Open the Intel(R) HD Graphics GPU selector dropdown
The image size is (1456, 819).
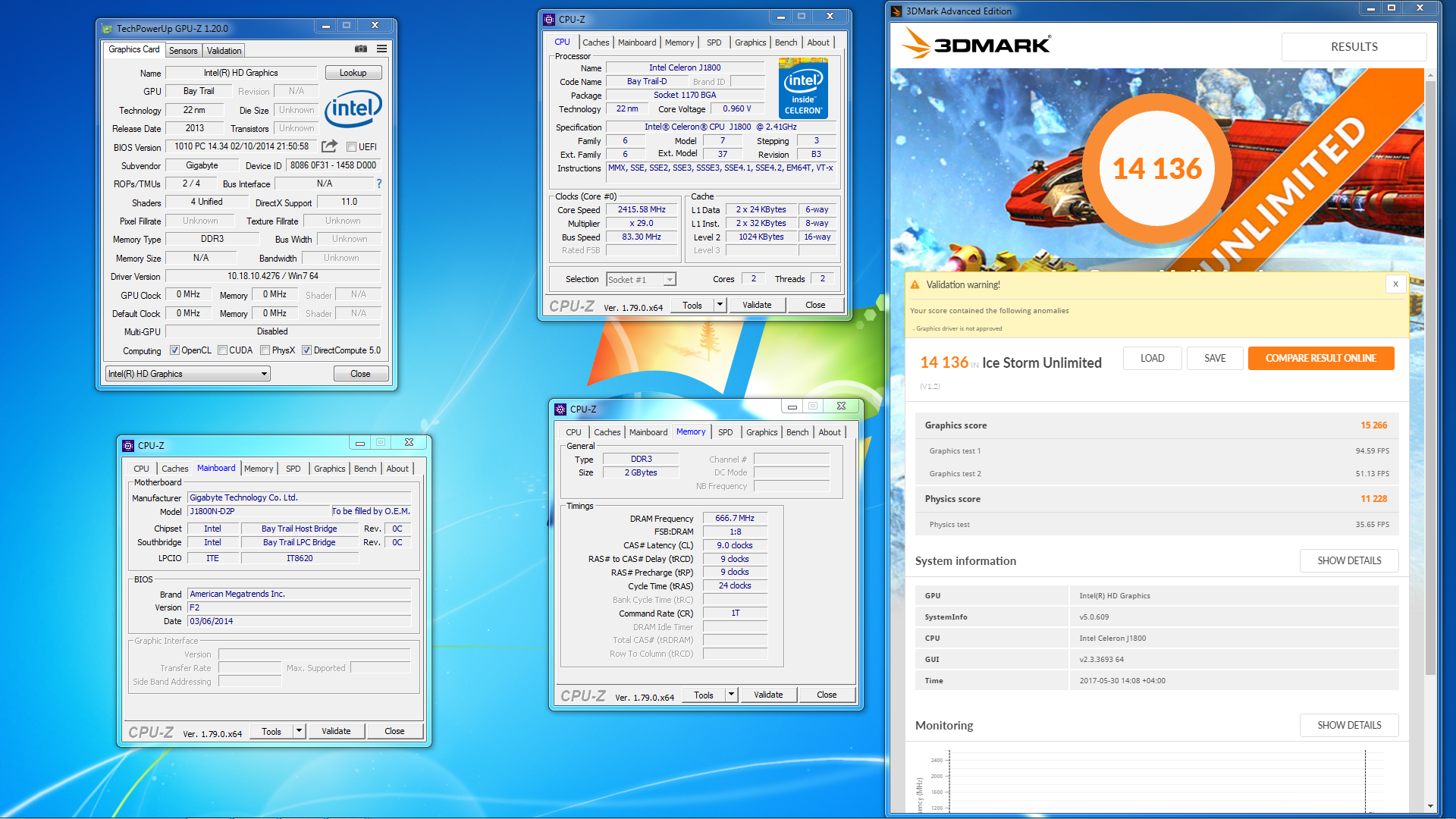[188, 374]
